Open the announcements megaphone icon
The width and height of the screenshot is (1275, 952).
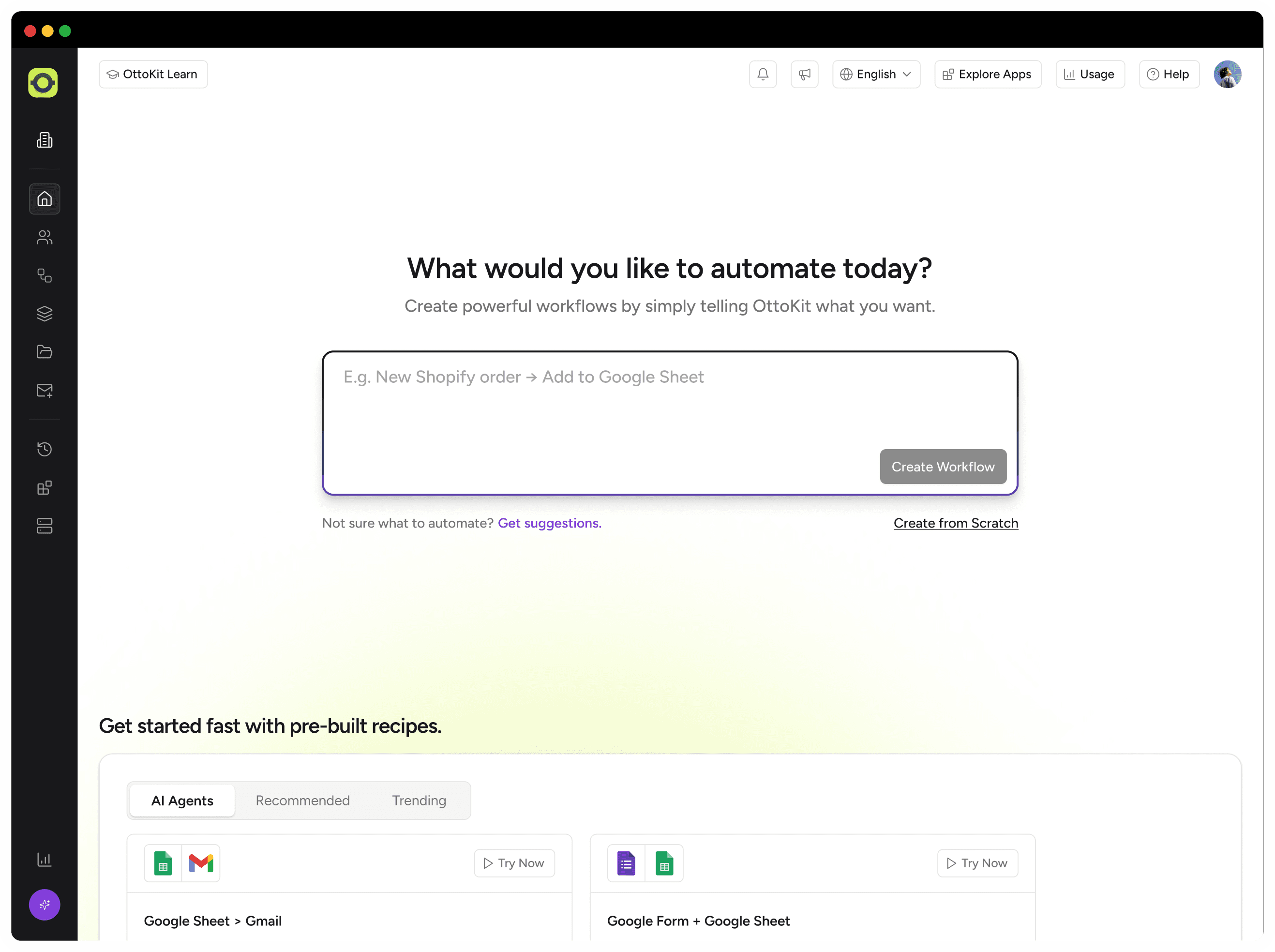tap(804, 75)
